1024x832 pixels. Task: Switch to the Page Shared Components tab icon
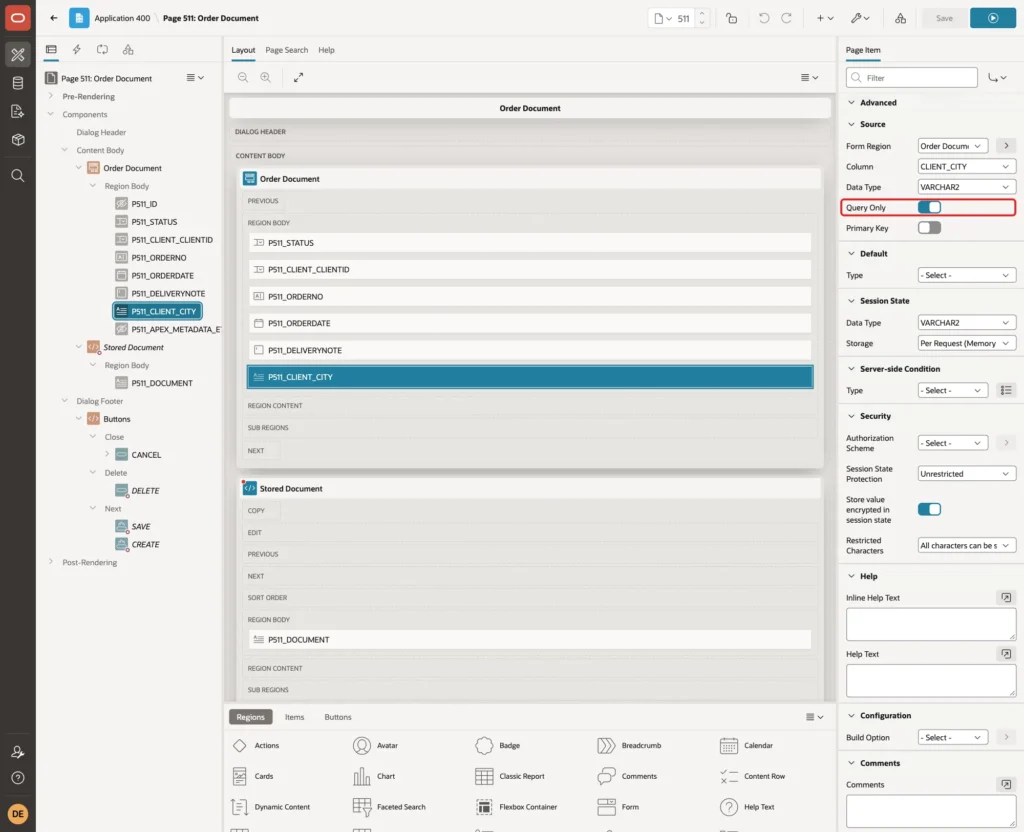[x=128, y=50]
